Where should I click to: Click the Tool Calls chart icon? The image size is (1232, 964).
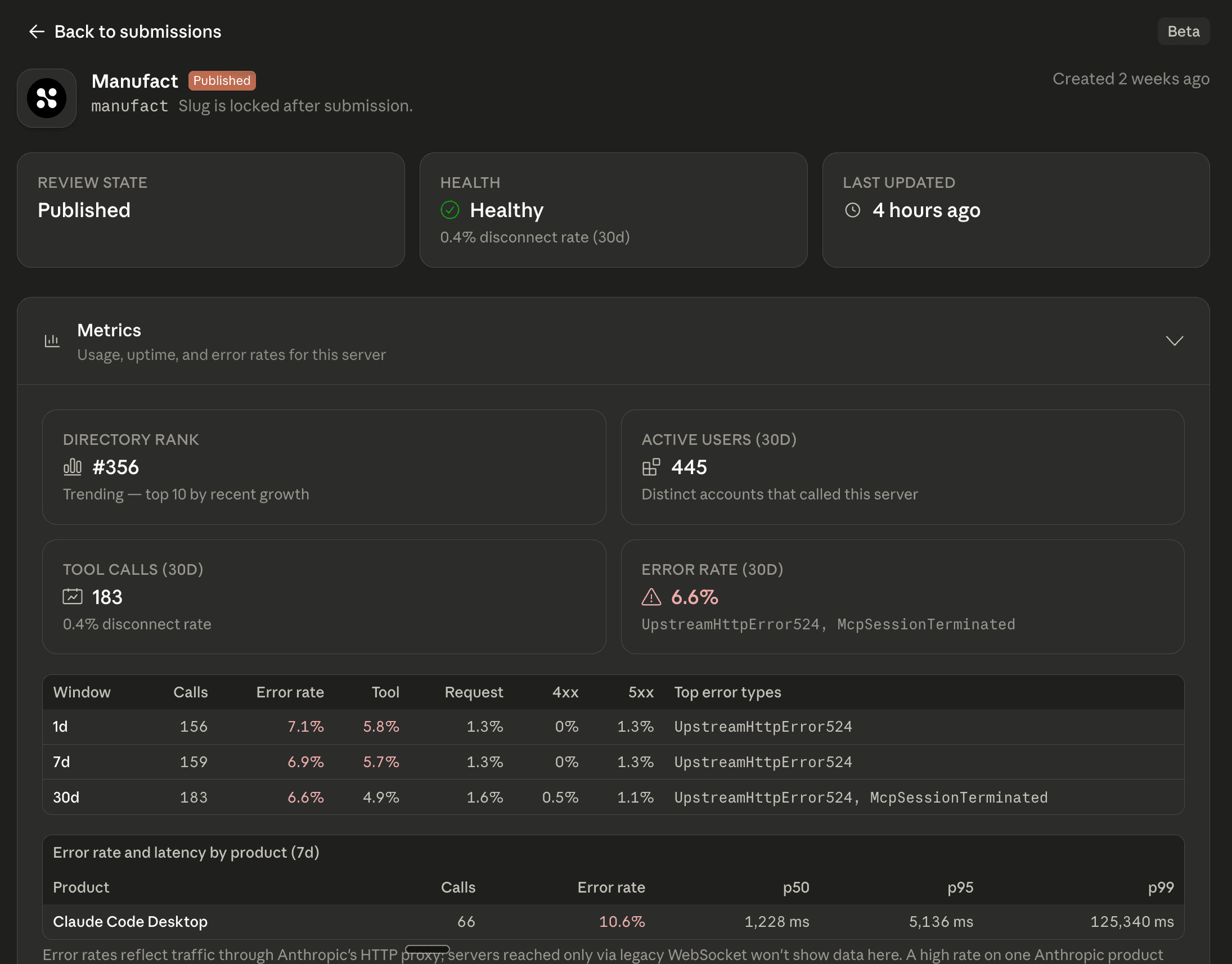72,597
